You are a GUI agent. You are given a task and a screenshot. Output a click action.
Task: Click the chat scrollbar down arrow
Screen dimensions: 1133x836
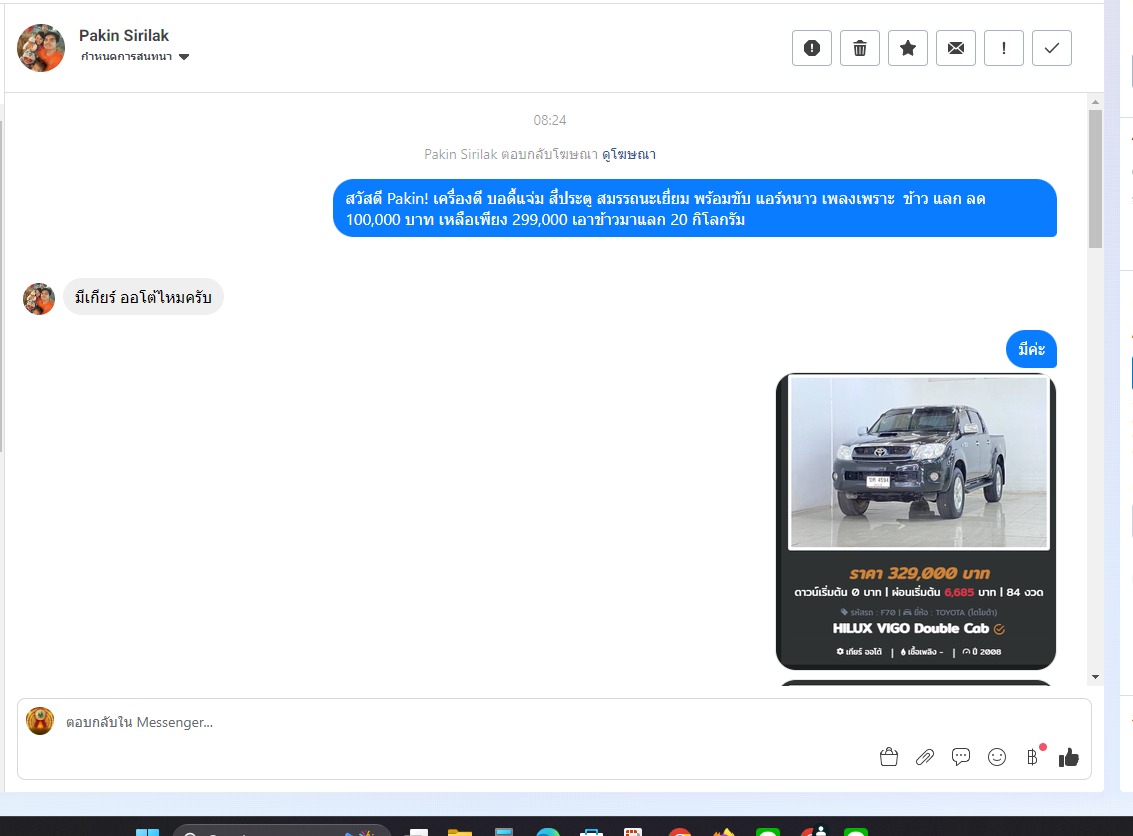[x=1095, y=677]
